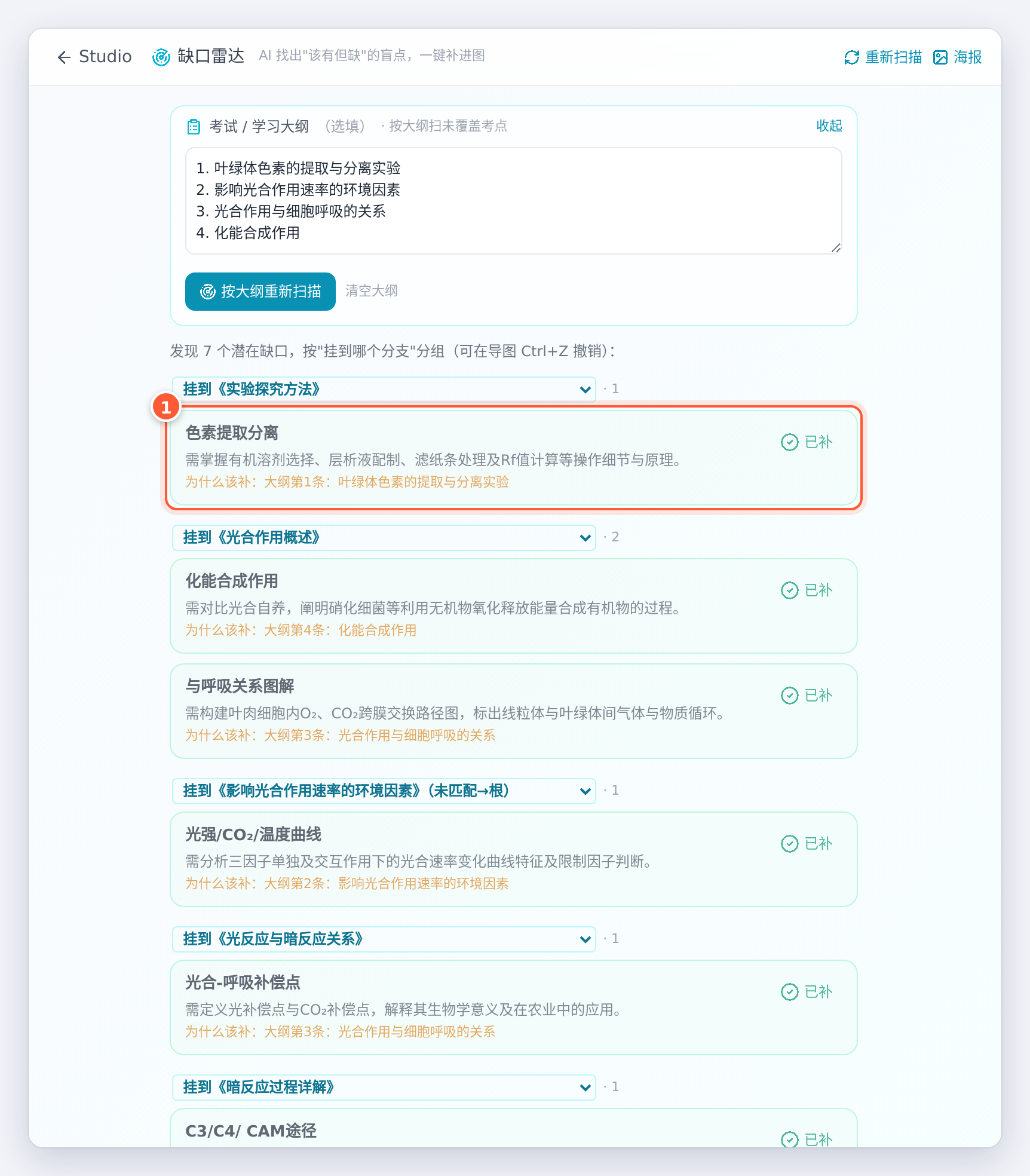Click the check icon on 光合-呼吸补偿点 card

790,992
